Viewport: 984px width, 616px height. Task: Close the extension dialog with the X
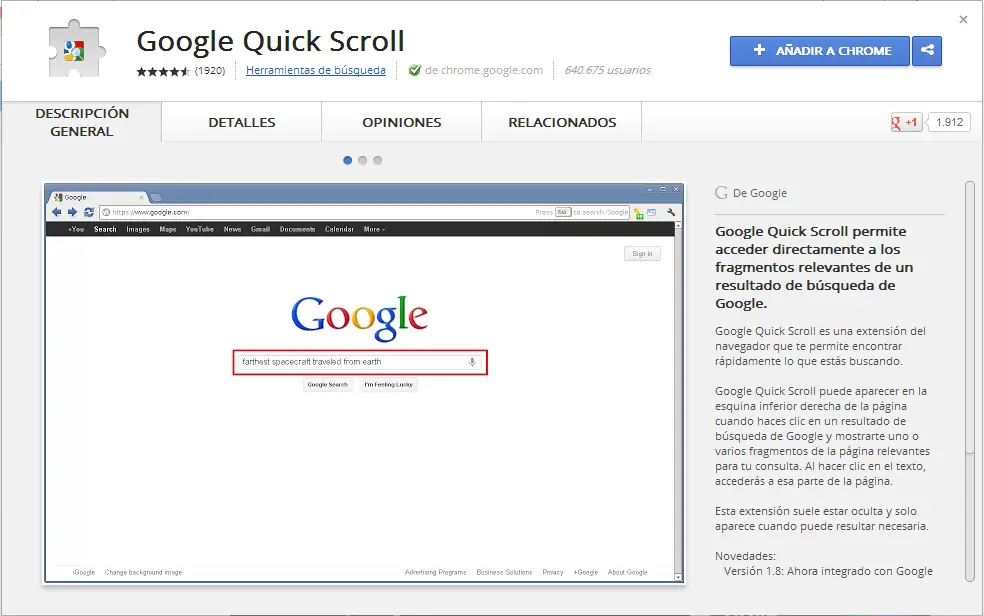963,20
